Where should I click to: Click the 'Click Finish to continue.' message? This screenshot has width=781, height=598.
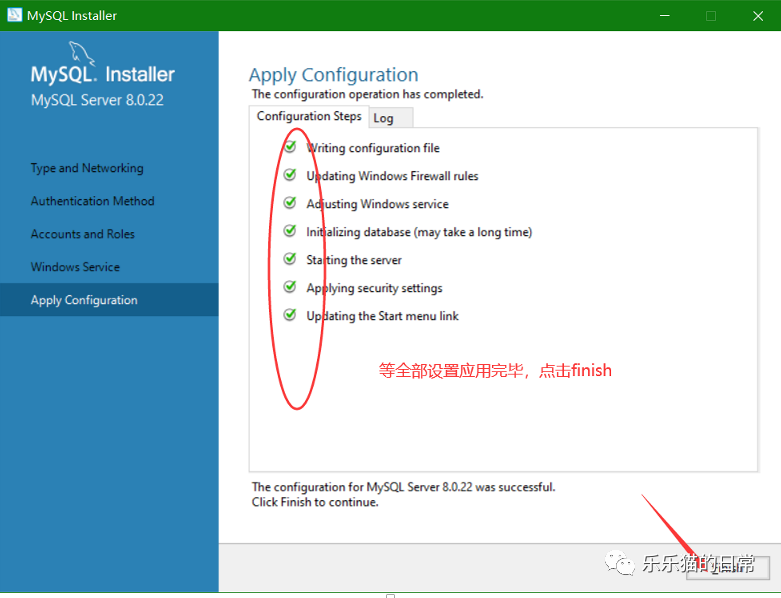tap(315, 502)
